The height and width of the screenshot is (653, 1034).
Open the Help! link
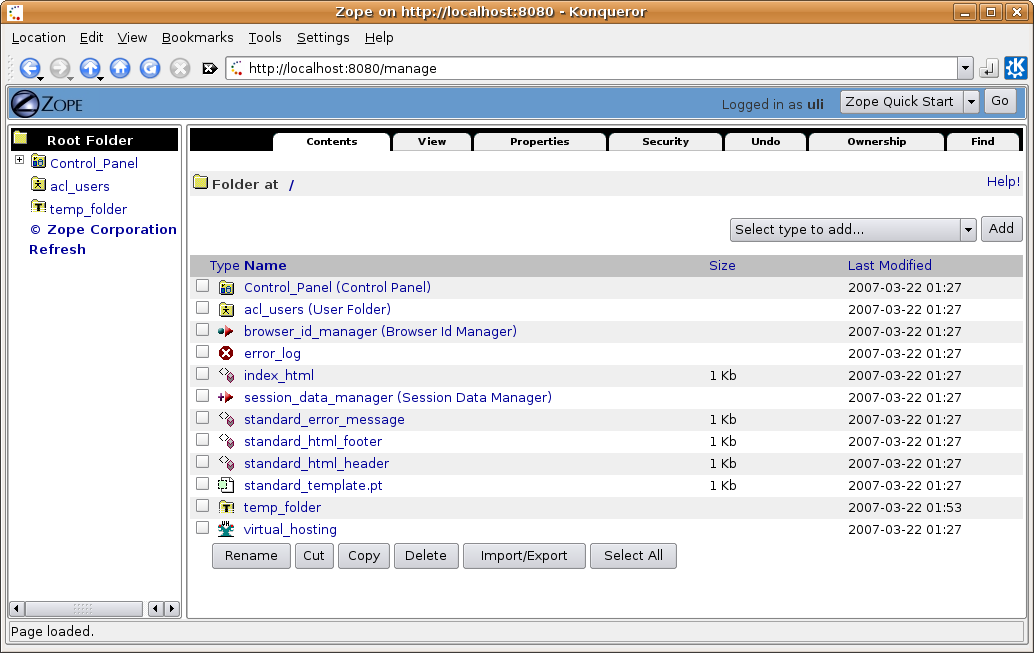click(x=1003, y=181)
